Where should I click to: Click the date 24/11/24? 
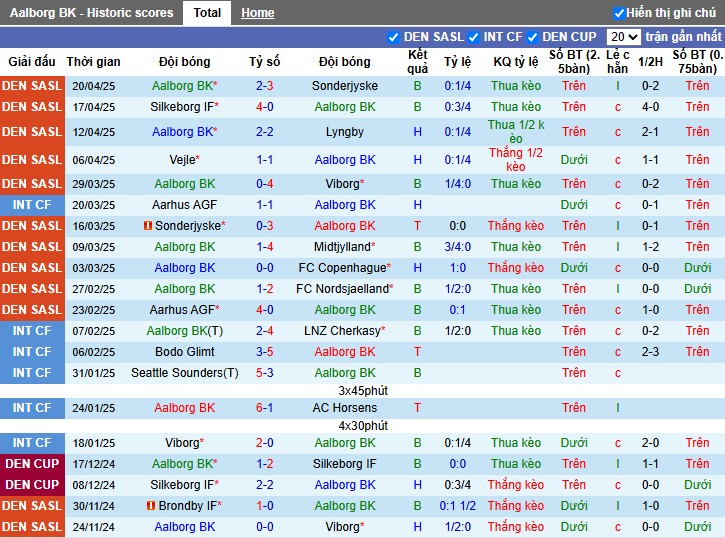[93, 527]
